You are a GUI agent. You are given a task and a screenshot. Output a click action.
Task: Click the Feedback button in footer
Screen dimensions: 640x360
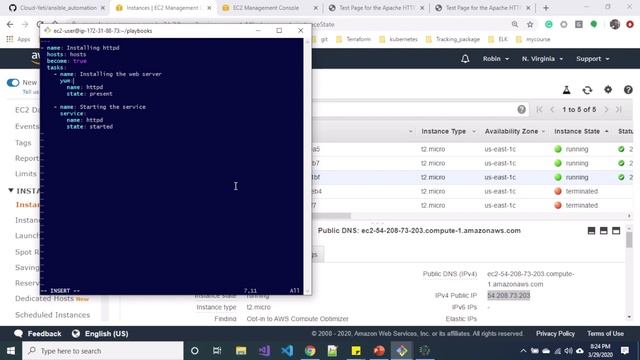coord(38,333)
